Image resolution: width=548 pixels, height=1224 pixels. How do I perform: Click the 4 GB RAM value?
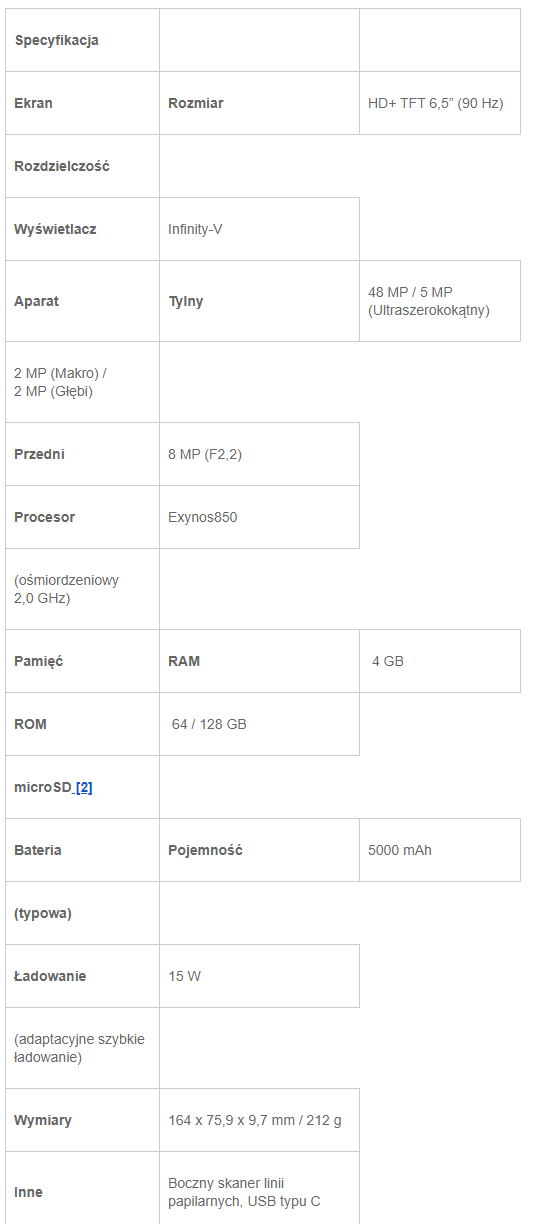tap(388, 661)
